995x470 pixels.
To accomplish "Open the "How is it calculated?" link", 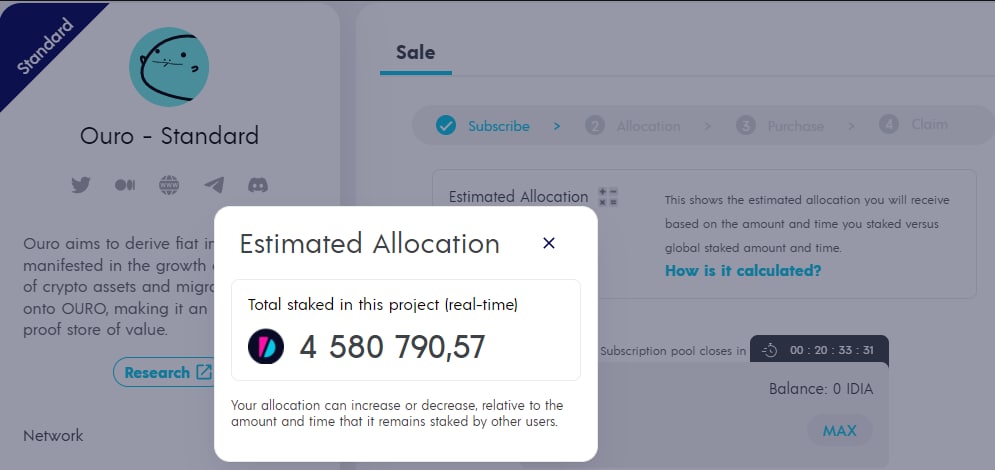I will click(x=744, y=271).
